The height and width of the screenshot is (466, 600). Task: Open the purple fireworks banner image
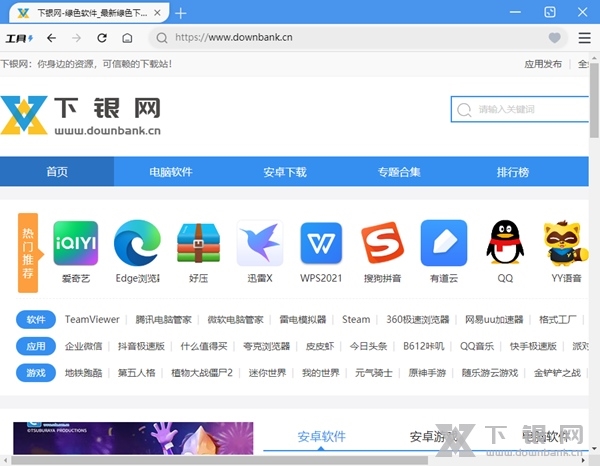[133, 438]
